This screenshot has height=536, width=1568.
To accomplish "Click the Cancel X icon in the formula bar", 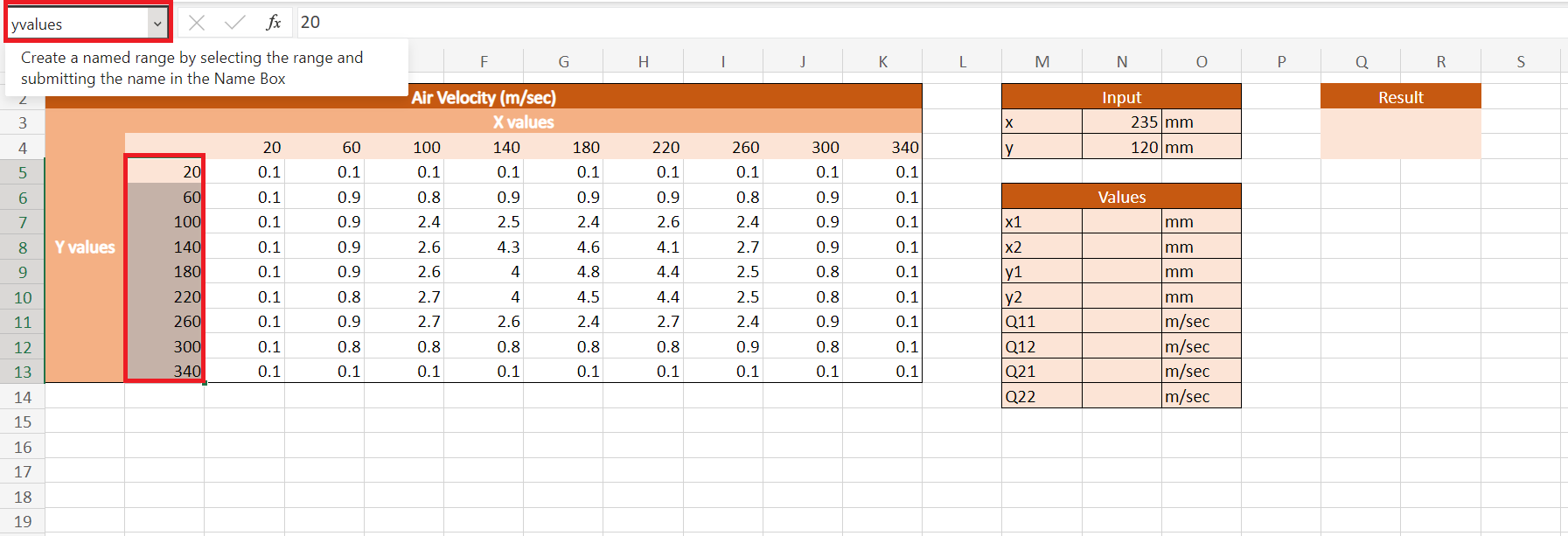I will 197,23.
